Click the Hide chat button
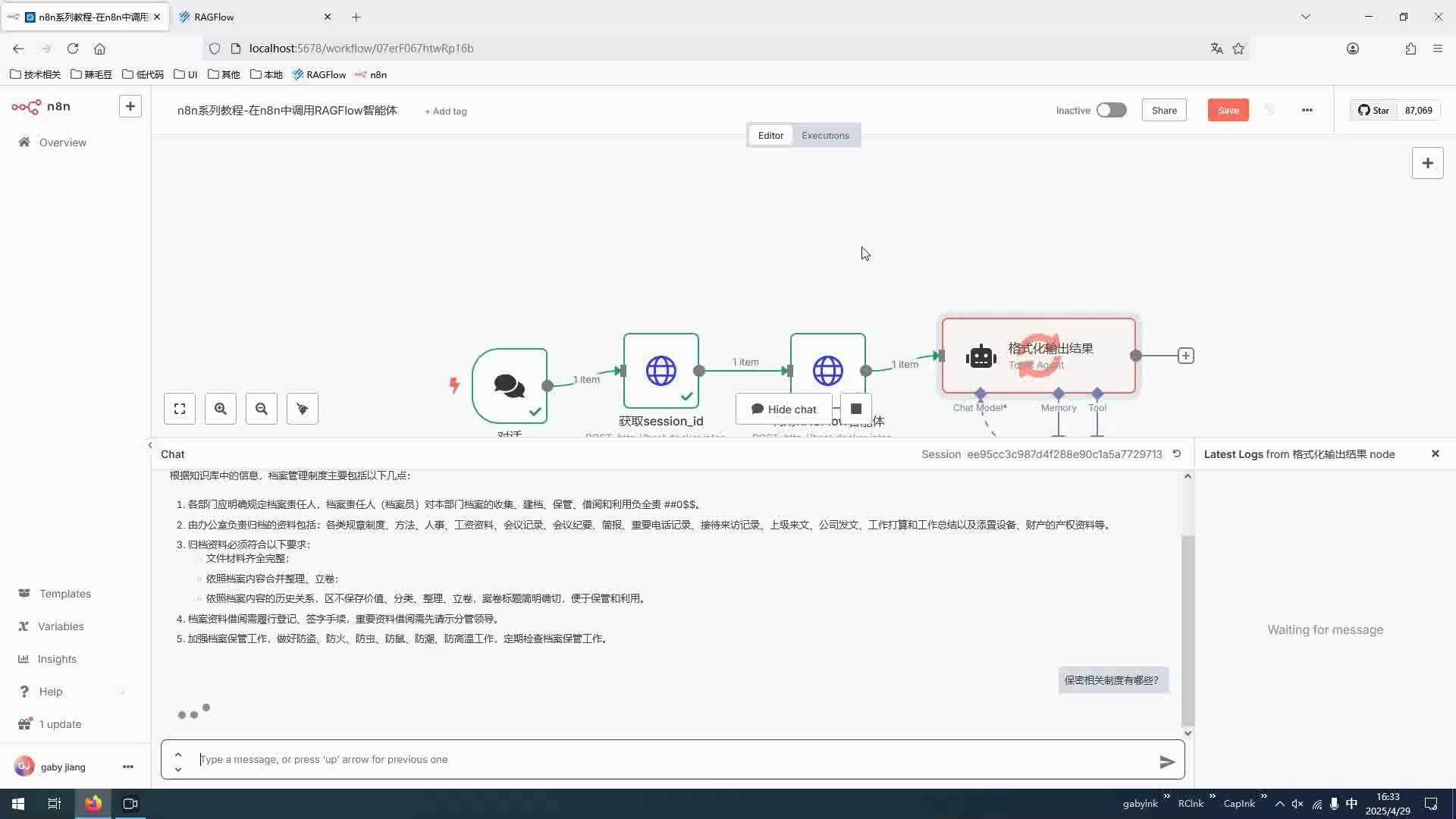The image size is (1456, 819). tap(783, 409)
